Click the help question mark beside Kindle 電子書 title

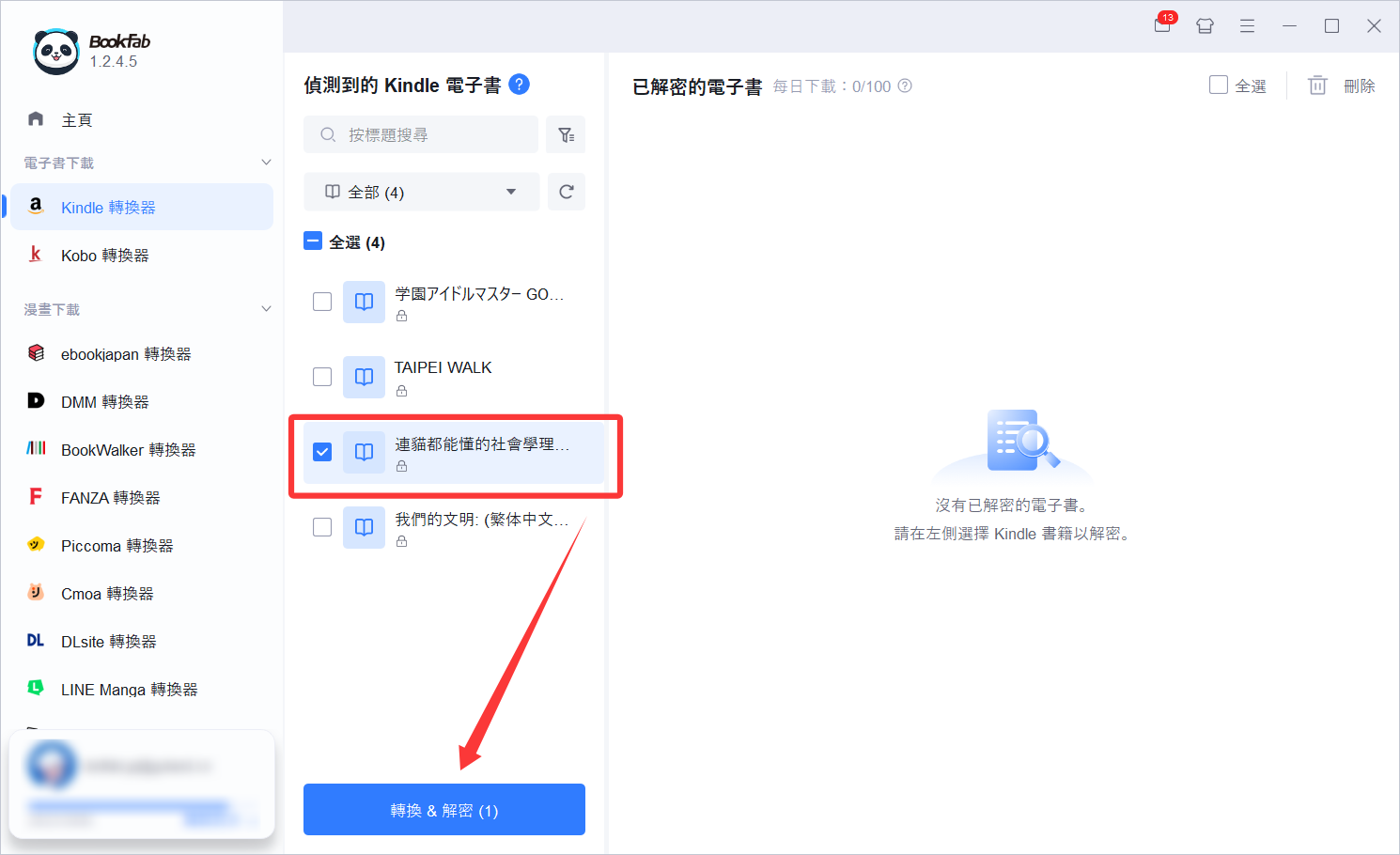[519, 85]
